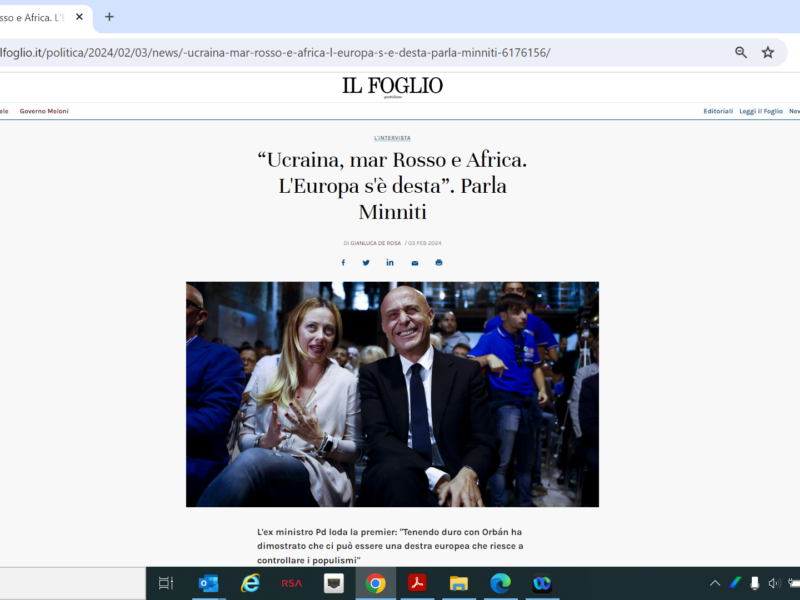Open File Explorer from taskbar
800x600 pixels.
(x=459, y=583)
